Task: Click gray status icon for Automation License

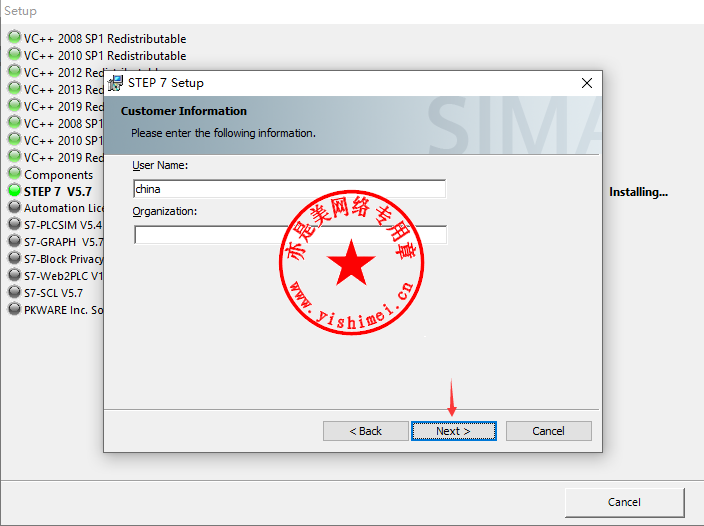Action: pyautogui.click(x=14, y=207)
